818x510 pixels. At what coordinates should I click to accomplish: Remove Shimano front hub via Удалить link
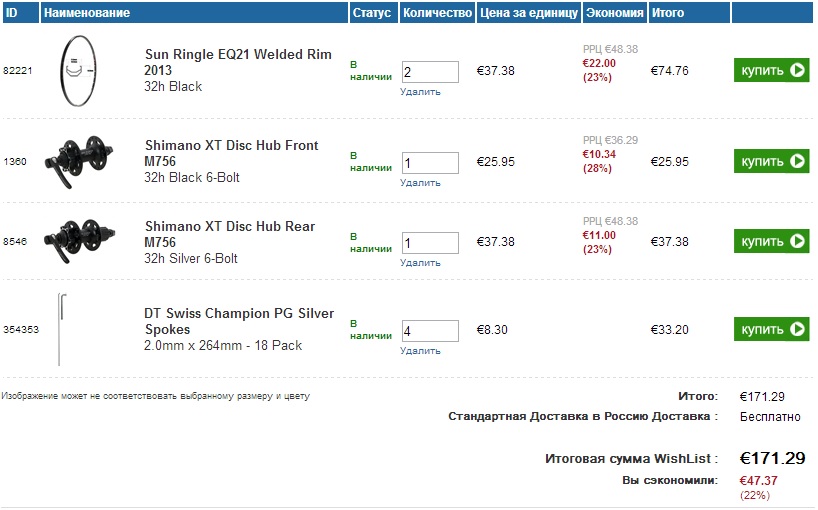(420, 183)
